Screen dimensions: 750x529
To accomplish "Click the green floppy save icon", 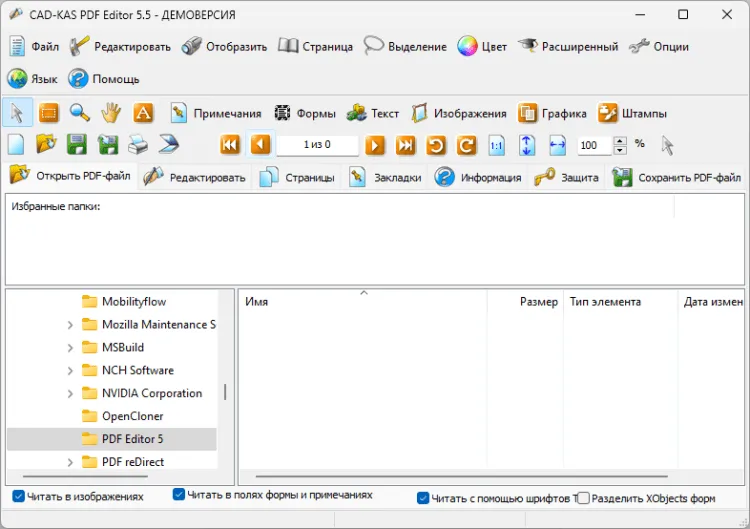I will 77,144.
